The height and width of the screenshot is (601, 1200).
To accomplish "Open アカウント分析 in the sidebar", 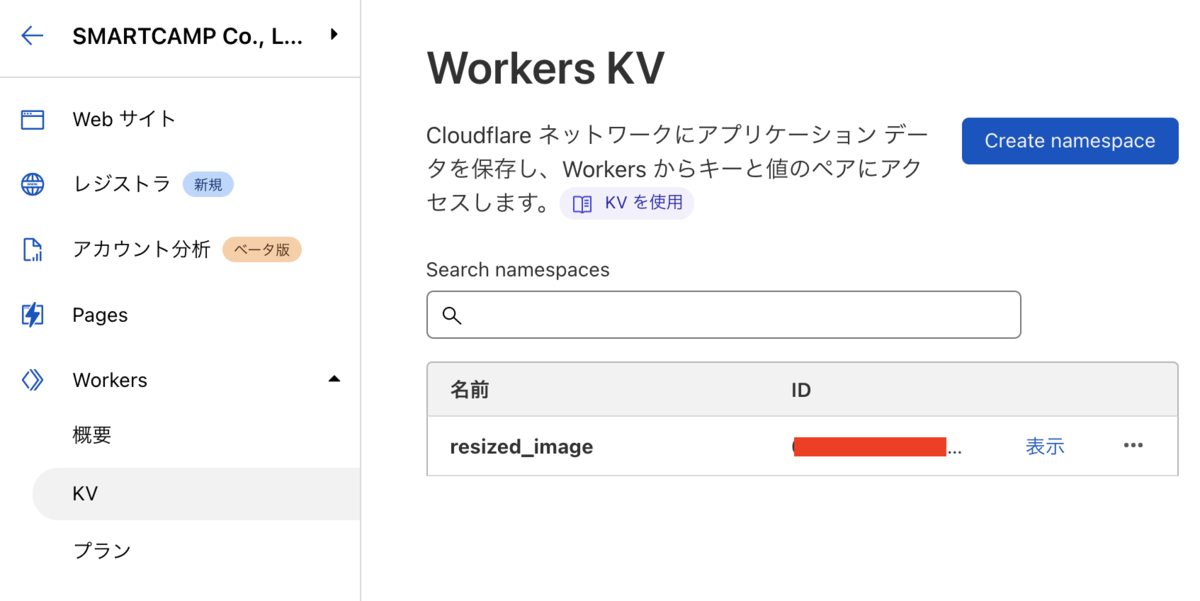I will (141, 249).
